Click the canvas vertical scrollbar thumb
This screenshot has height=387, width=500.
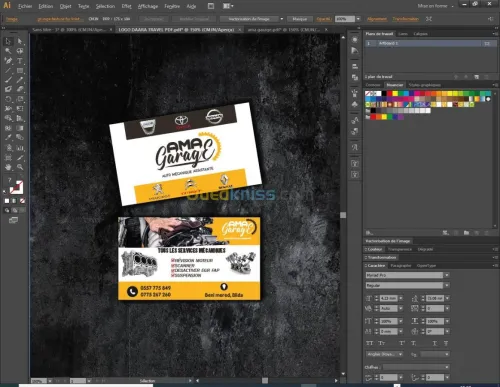(x=343, y=215)
